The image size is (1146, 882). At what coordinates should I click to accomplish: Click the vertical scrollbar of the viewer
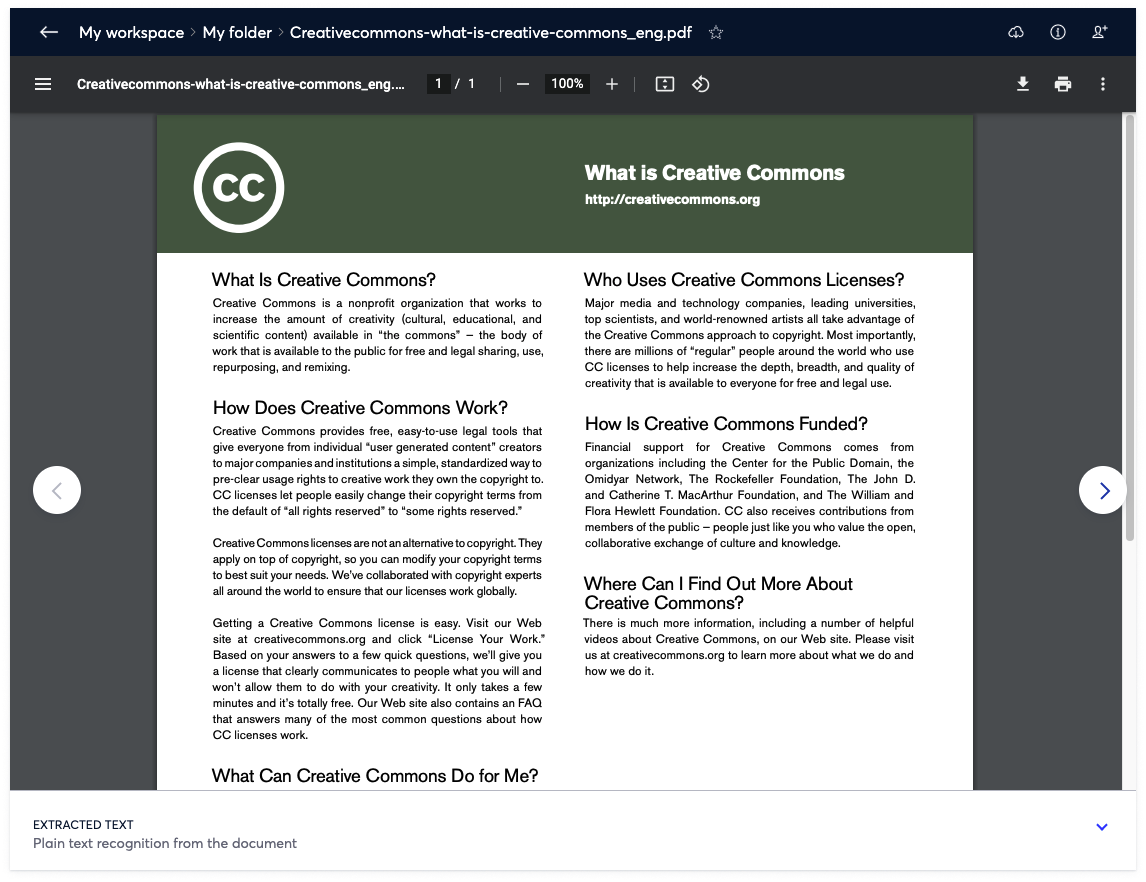pyautogui.click(x=1130, y=327)
